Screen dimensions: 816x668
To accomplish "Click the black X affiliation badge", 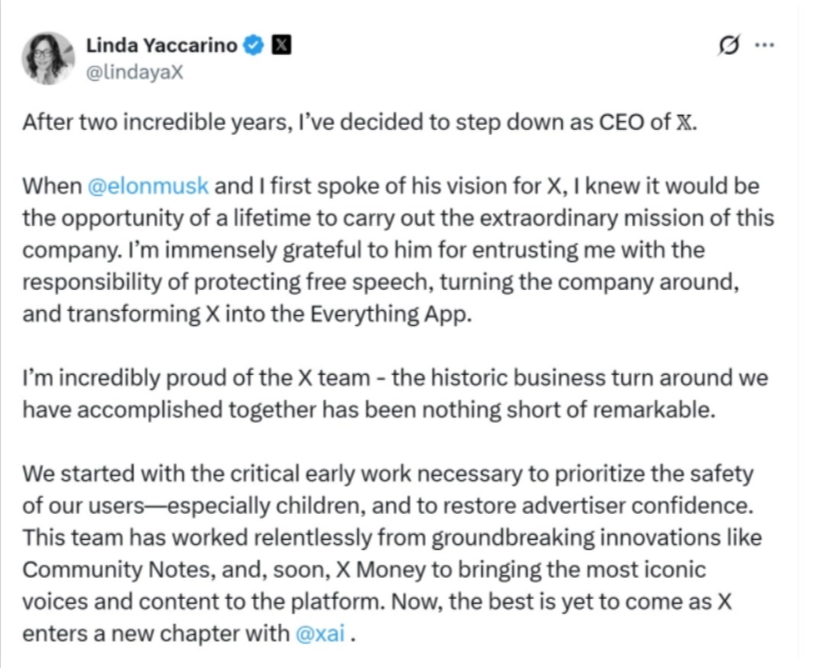I will click(x=282, y=45).
